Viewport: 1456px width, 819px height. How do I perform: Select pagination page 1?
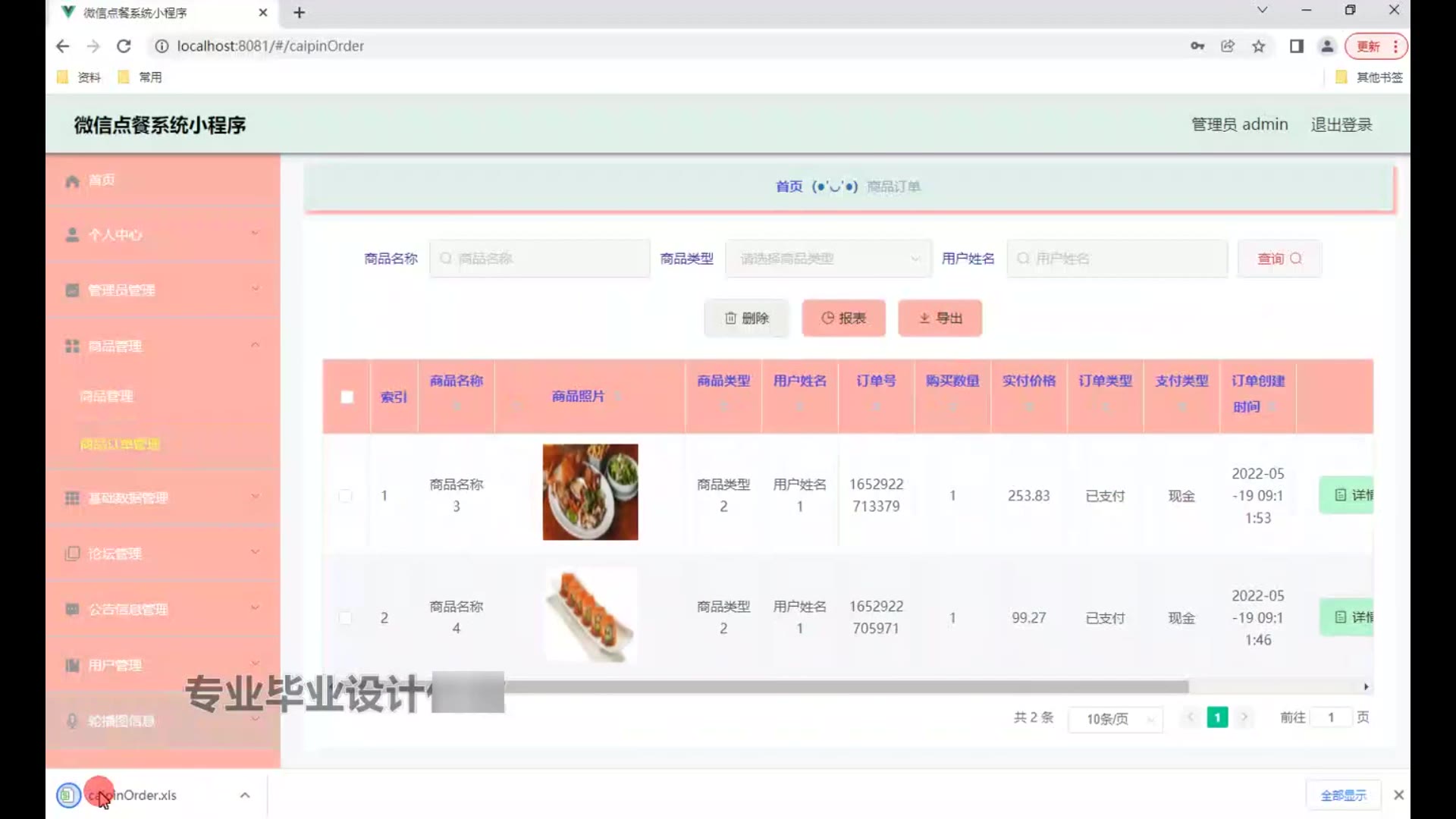(1217, 717)
